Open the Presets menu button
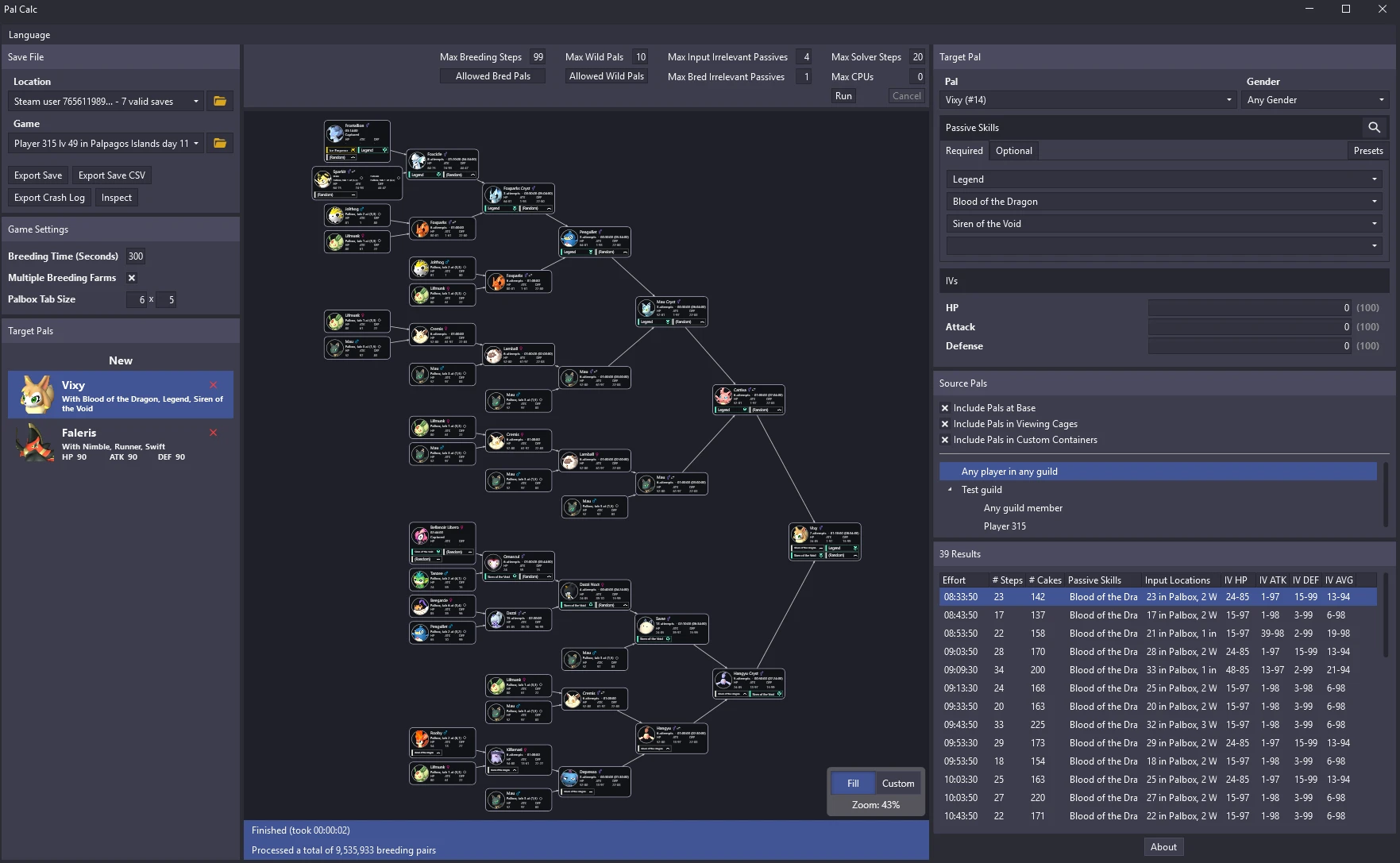The image size is (1400, 863). (1368, 151)
